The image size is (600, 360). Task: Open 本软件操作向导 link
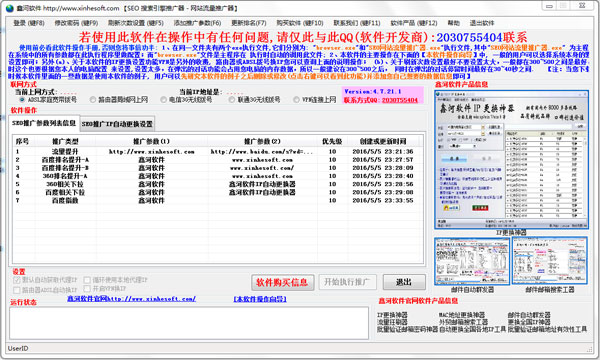tap(260, 299)
